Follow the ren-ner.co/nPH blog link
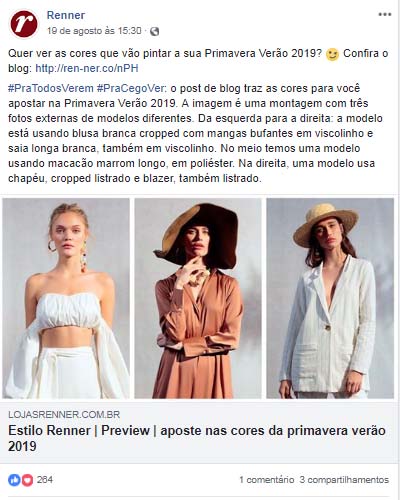400x500 pixels. 87,68
